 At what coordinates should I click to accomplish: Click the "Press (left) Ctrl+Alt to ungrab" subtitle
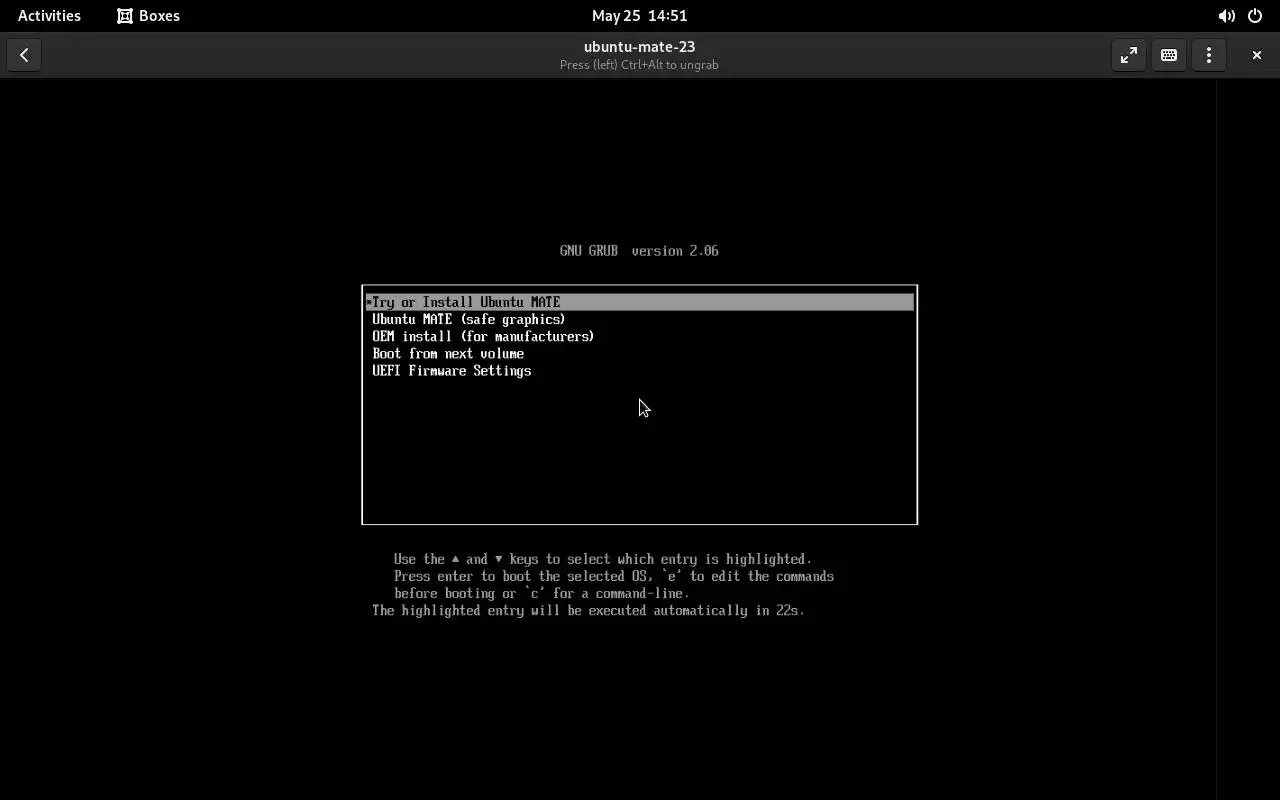pos(639,65)
